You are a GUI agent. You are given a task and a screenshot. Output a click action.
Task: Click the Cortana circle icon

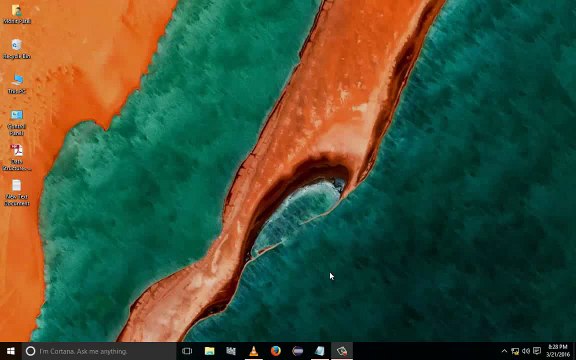(x=30, y=351)
